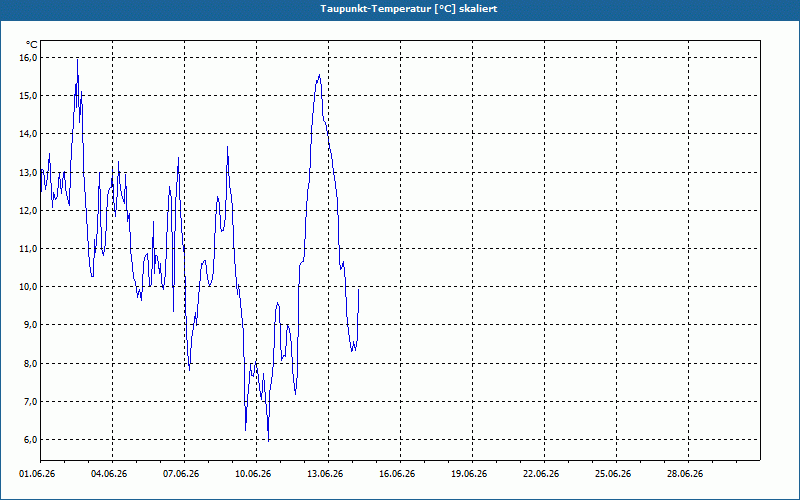Click the chart title 'Taupunkt-Temperatur [°C] skaliert'

[409, 9]
